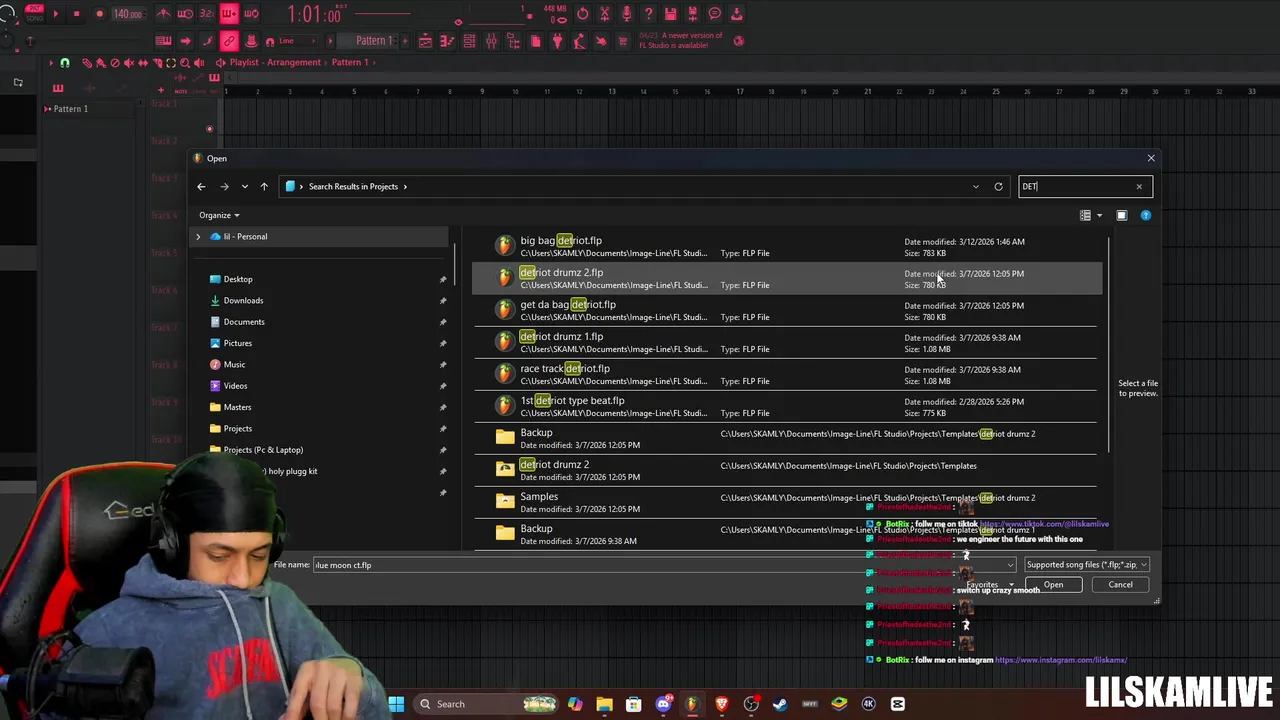The height and width of the screenshot is (720, 1280).
Task: Clear the DET search text
Action: (x=1138, y=186)
